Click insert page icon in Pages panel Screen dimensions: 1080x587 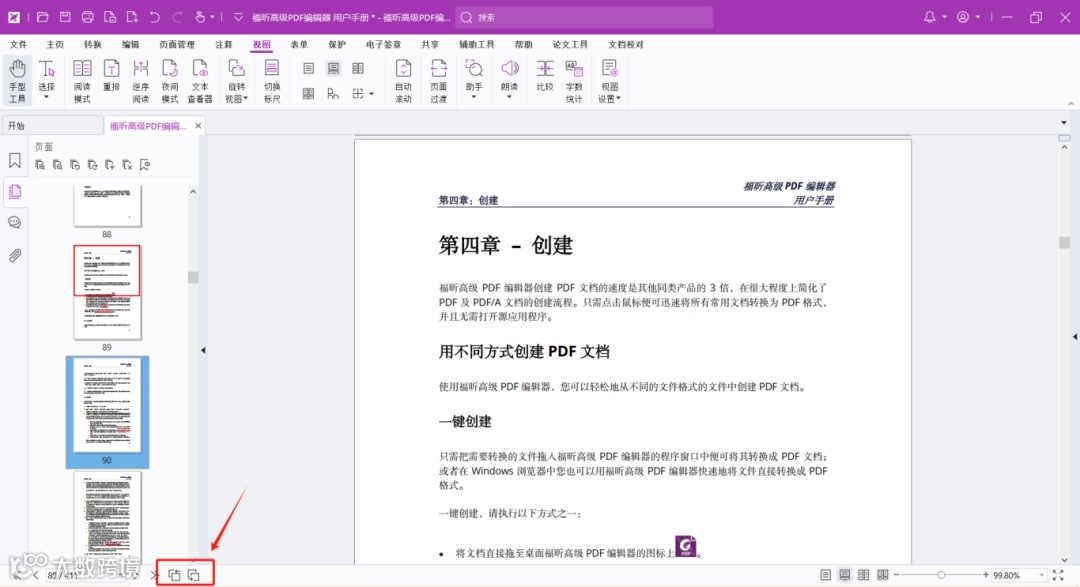click(x=110, y=165)
